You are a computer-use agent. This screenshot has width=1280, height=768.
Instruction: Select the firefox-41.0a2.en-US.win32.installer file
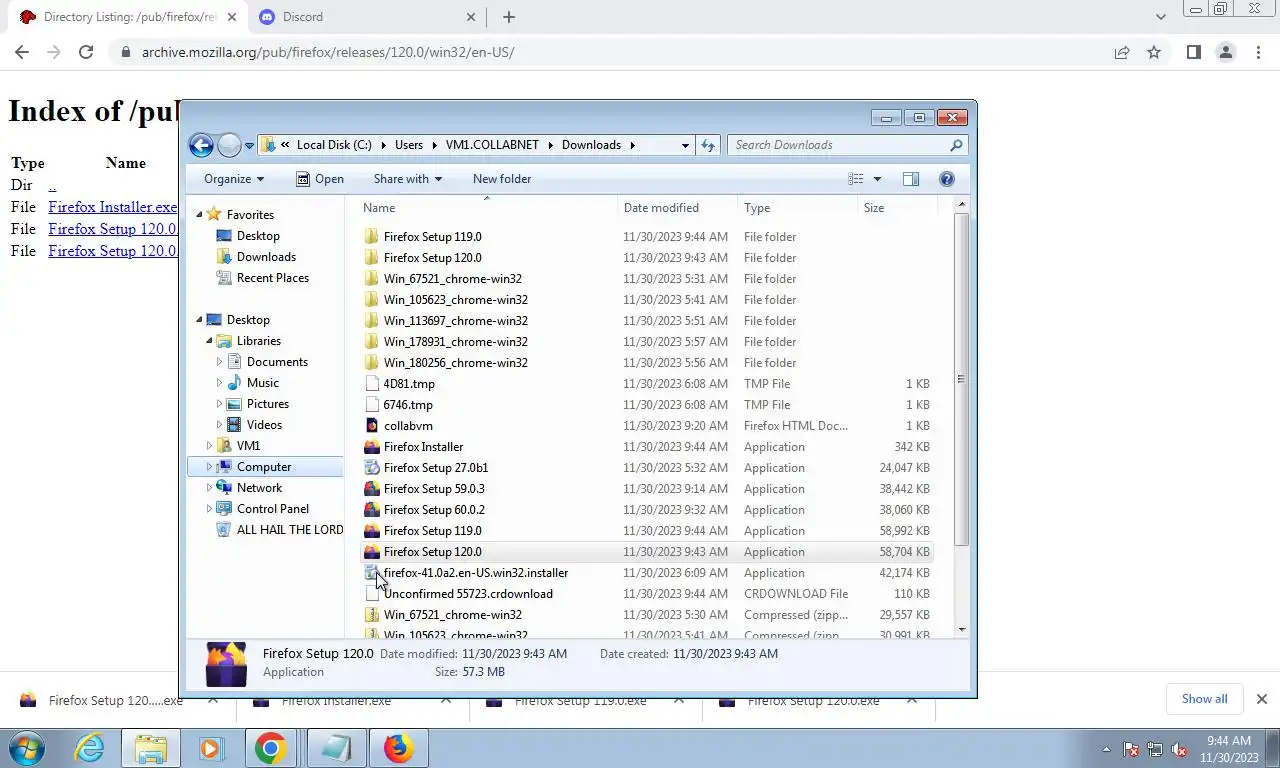(476, 573)
